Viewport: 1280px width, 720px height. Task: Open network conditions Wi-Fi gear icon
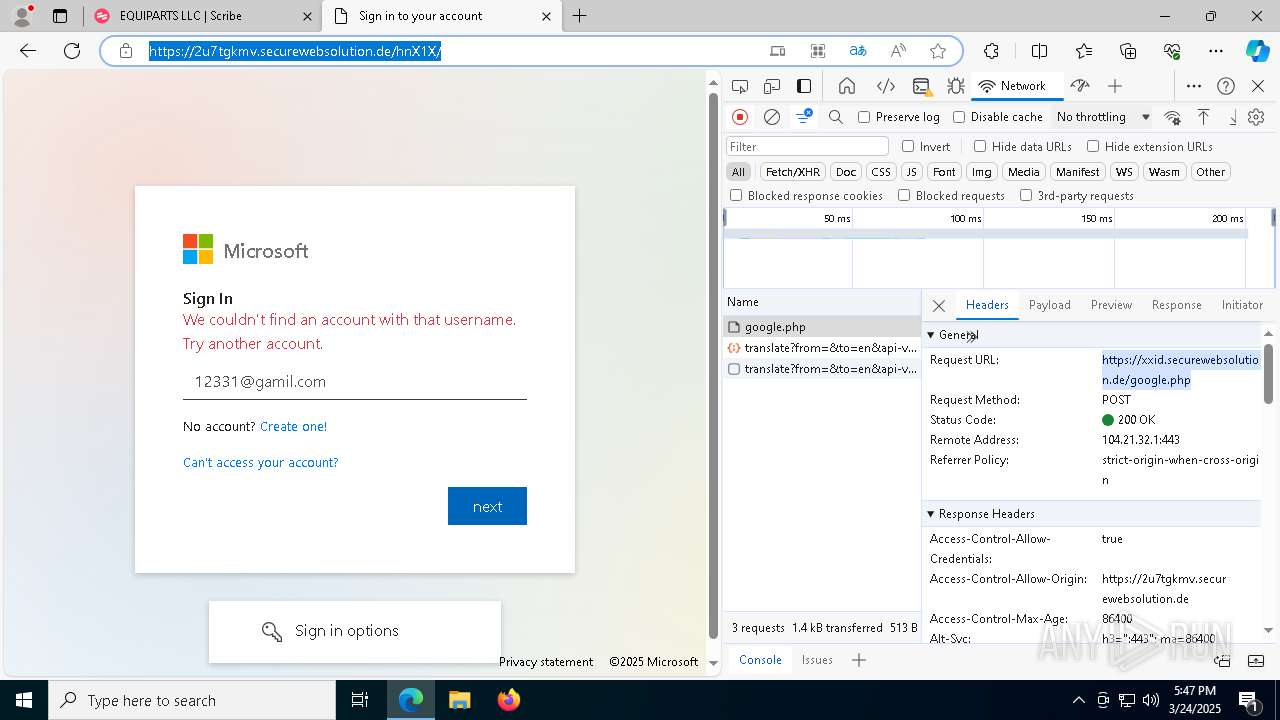pos(1173,117)
